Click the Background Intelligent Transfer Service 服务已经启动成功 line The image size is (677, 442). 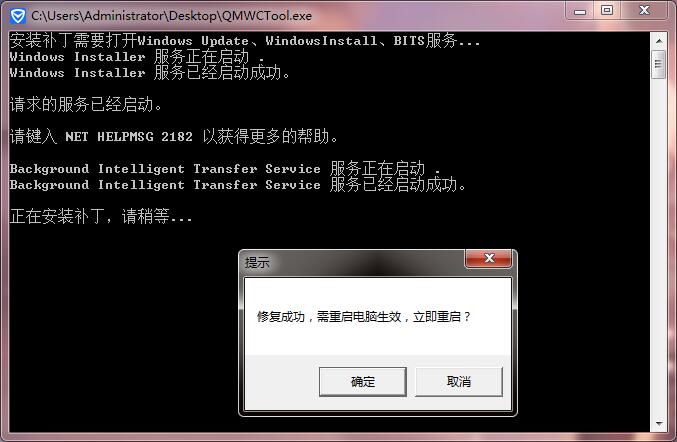coord(238,185)
